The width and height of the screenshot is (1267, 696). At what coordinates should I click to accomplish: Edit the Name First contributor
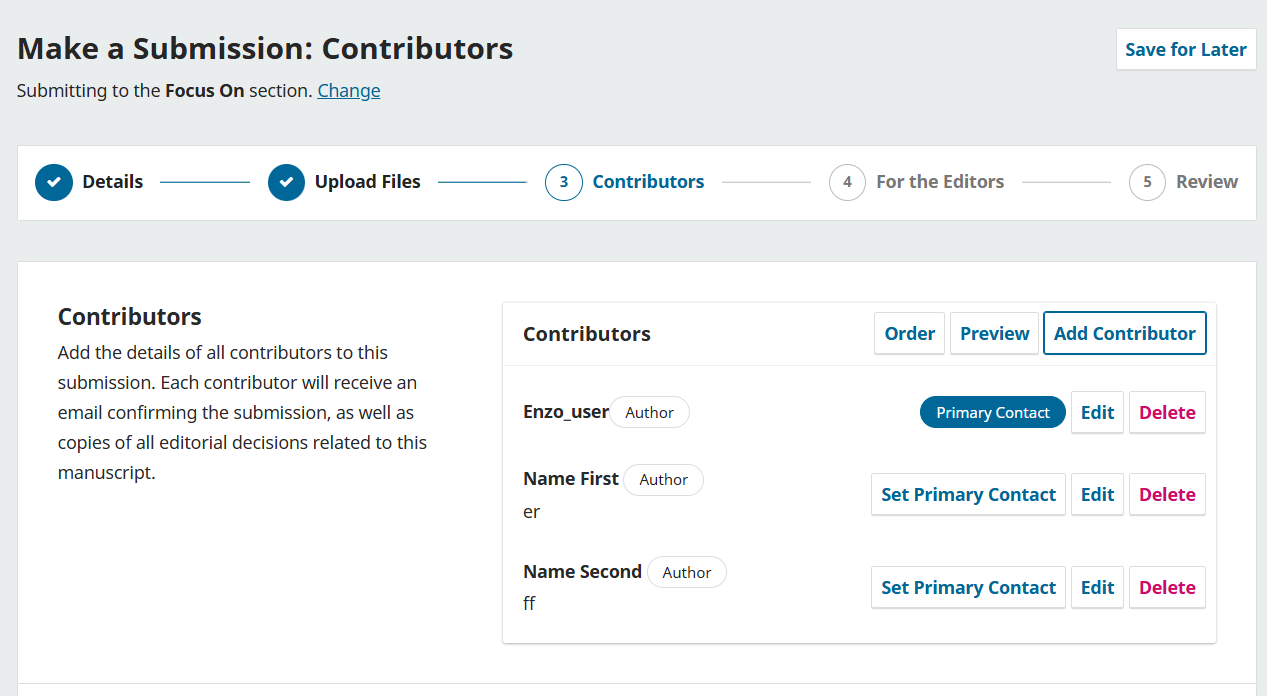[x=1097, y=495]
